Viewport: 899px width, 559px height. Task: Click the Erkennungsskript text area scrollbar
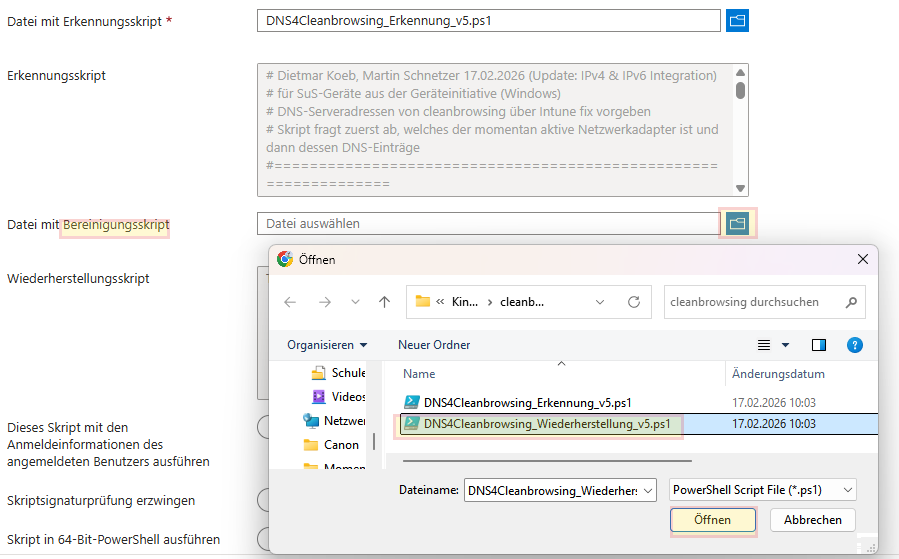pos(740,91)
